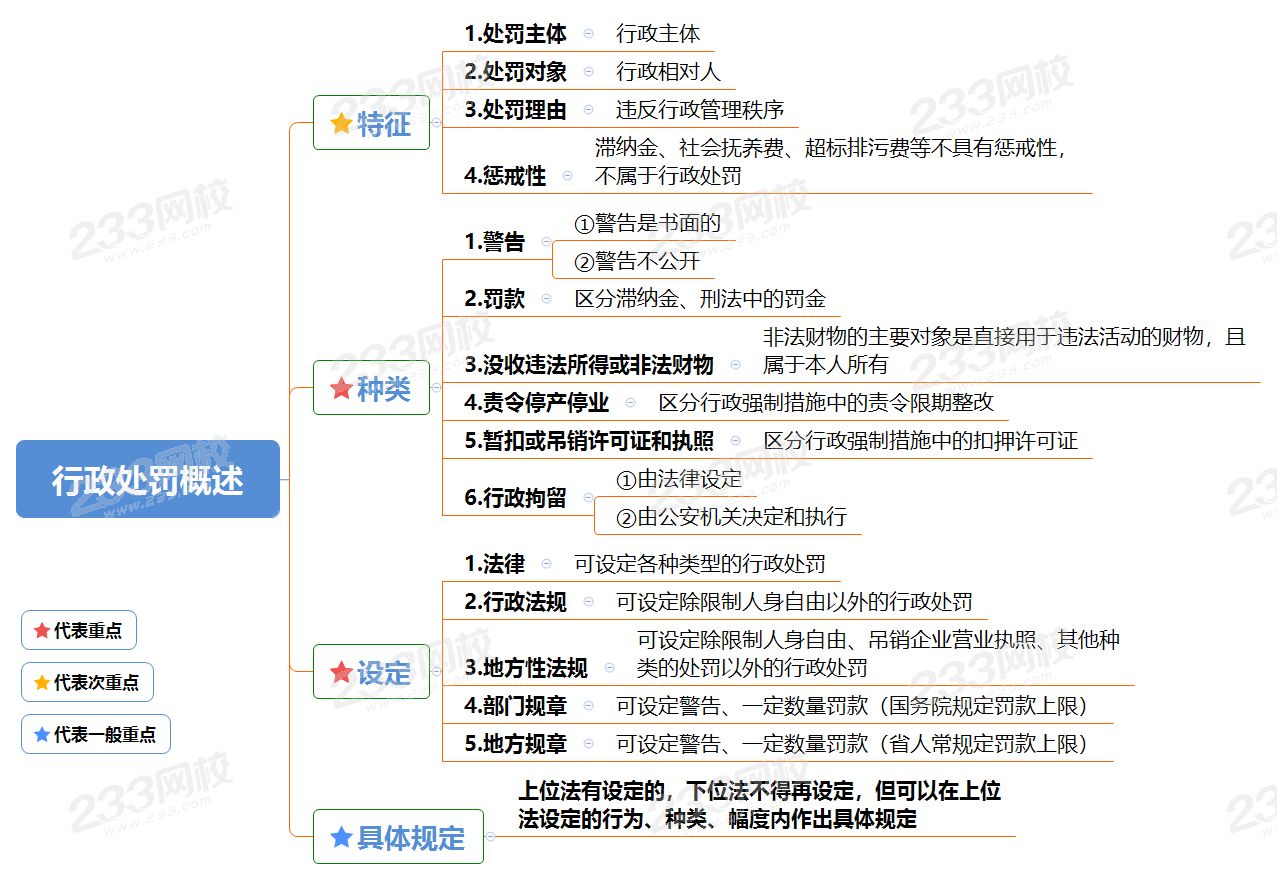Select the 3.处罚理由 subtopic

point(515,109)
